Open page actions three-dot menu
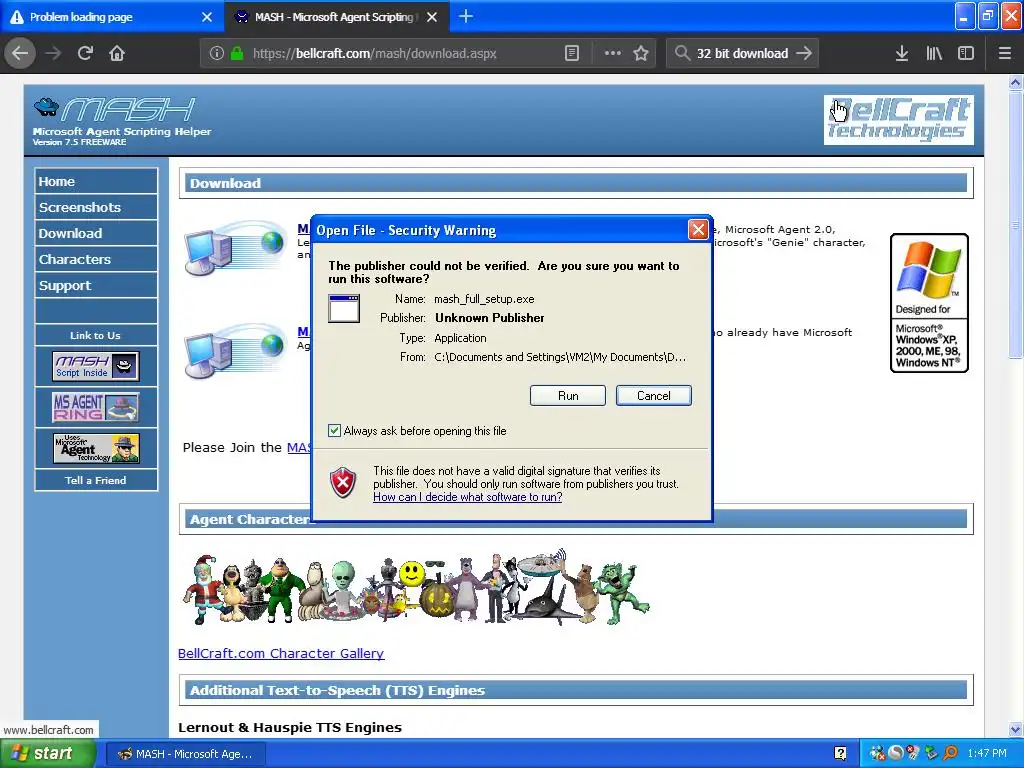 pos(613,53)
